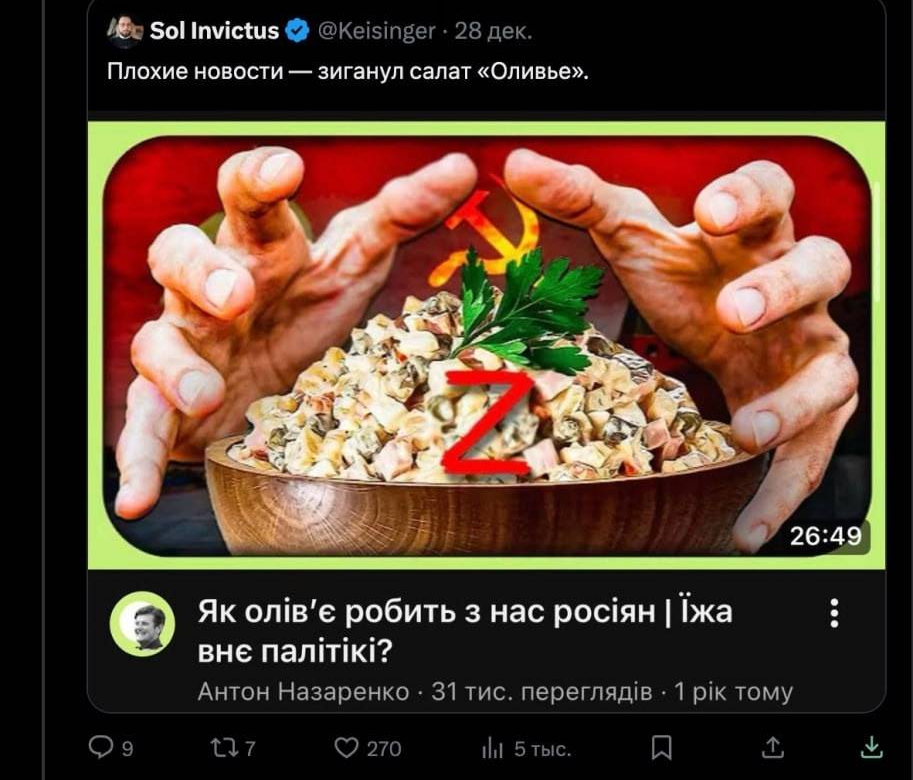The image size is (913, 780).
Task: Click the blue verified badge
Action: [298, 31]
